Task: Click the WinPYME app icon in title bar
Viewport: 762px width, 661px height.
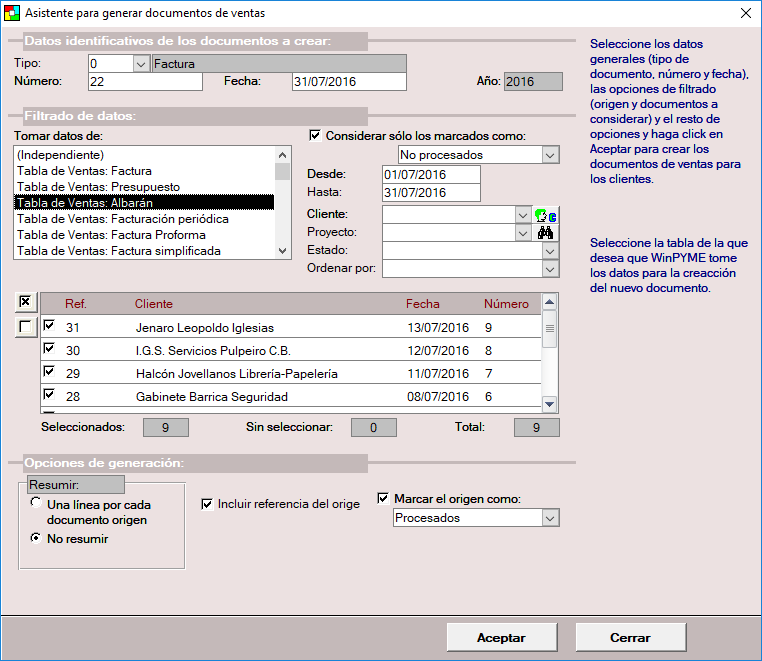Action: click(11, 13)
